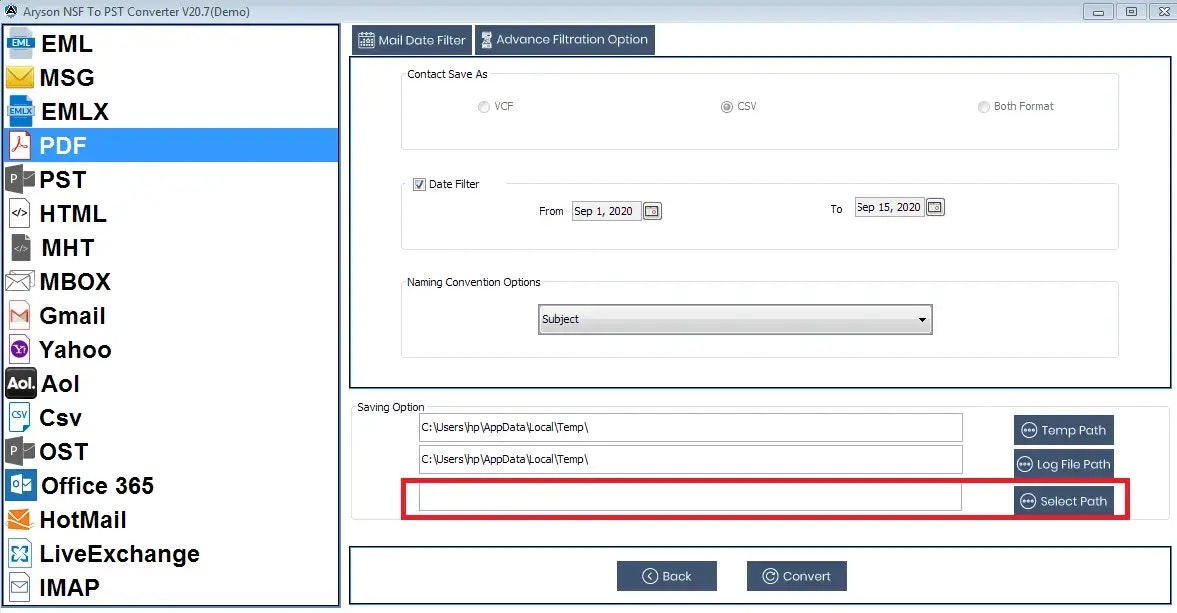
Task: Pick the HotMail envelope icon
Action: (20, 519)
